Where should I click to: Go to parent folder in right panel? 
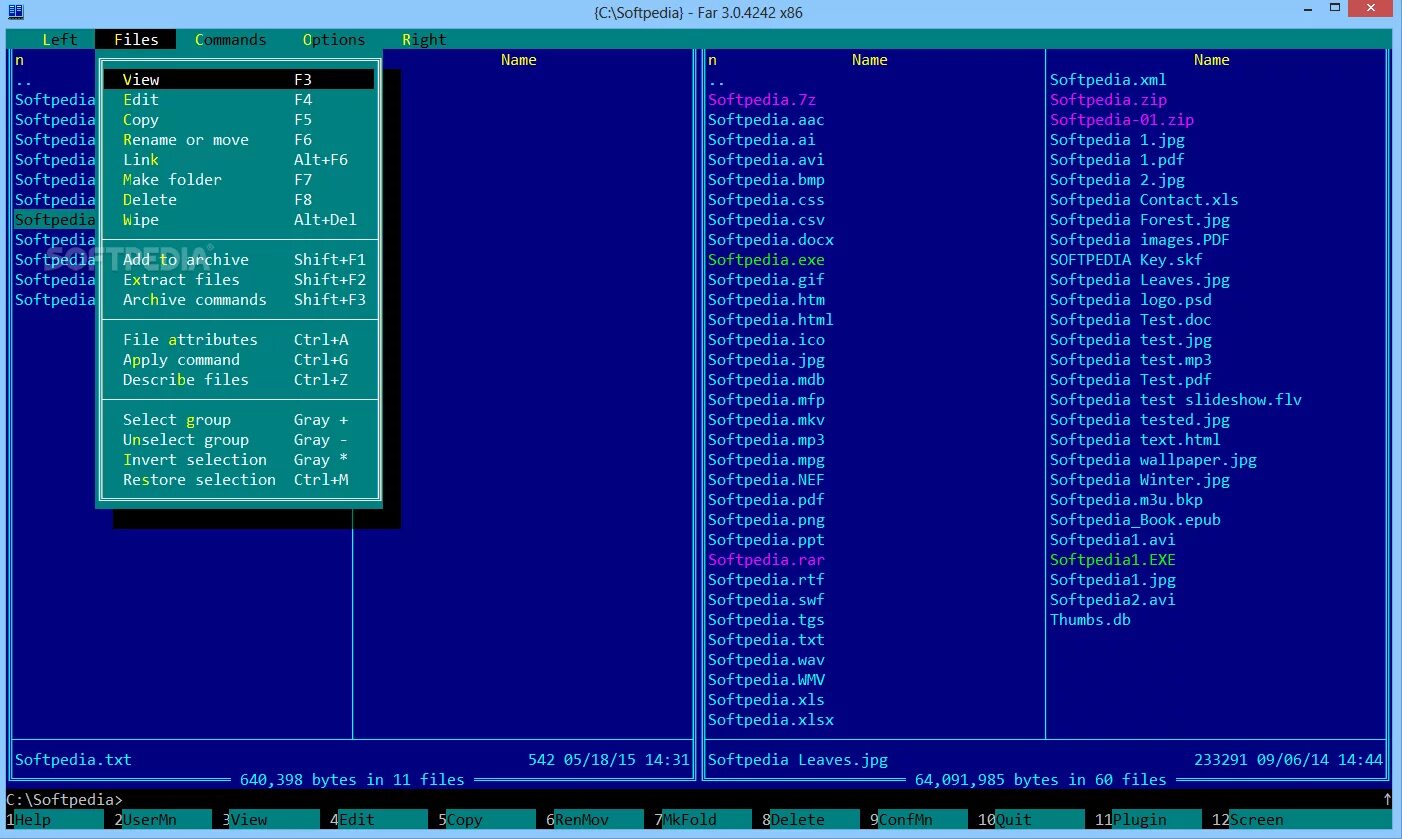pos(717,80)
